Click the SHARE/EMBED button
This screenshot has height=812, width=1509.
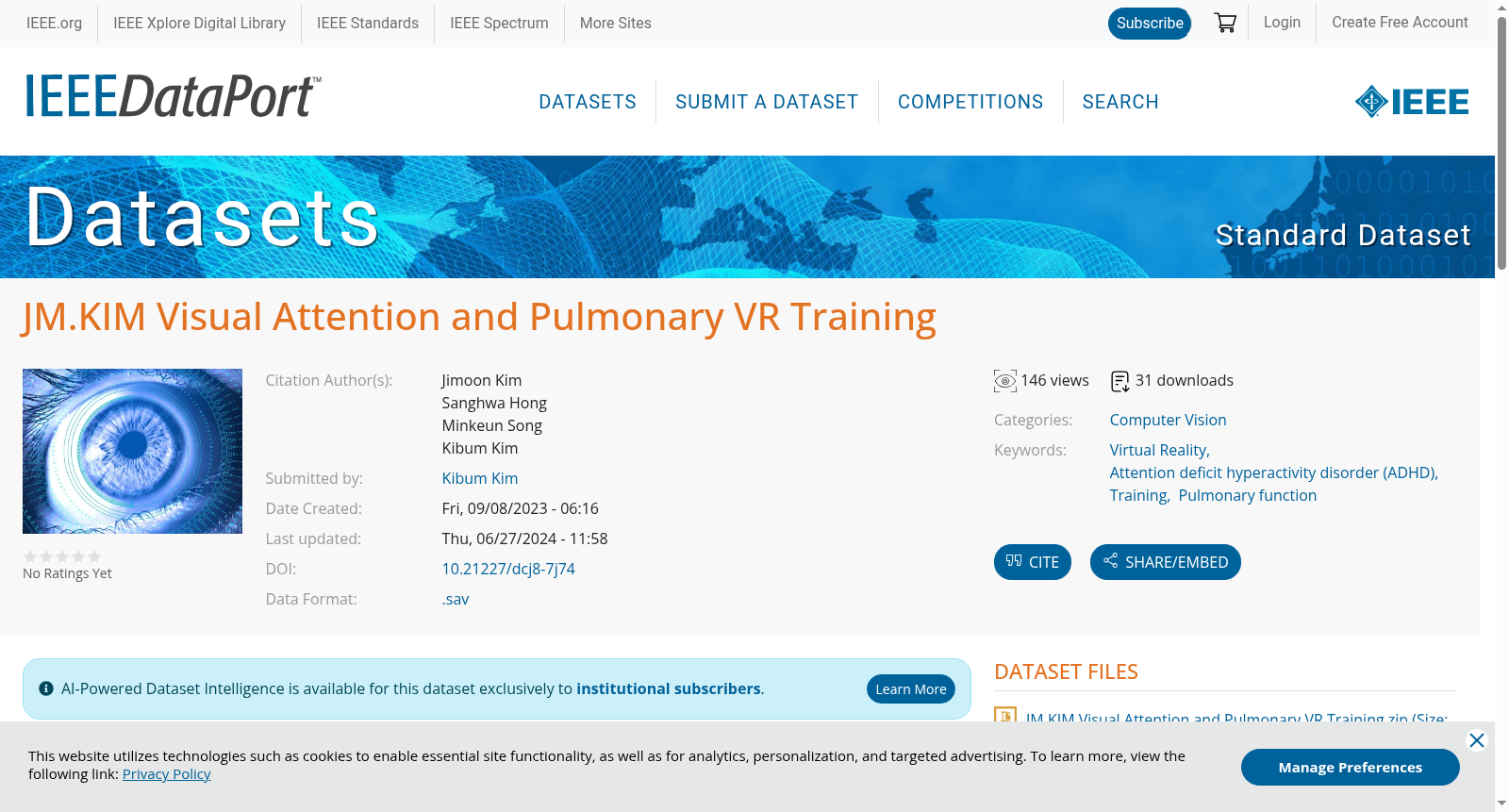[x=1166, y=562]
